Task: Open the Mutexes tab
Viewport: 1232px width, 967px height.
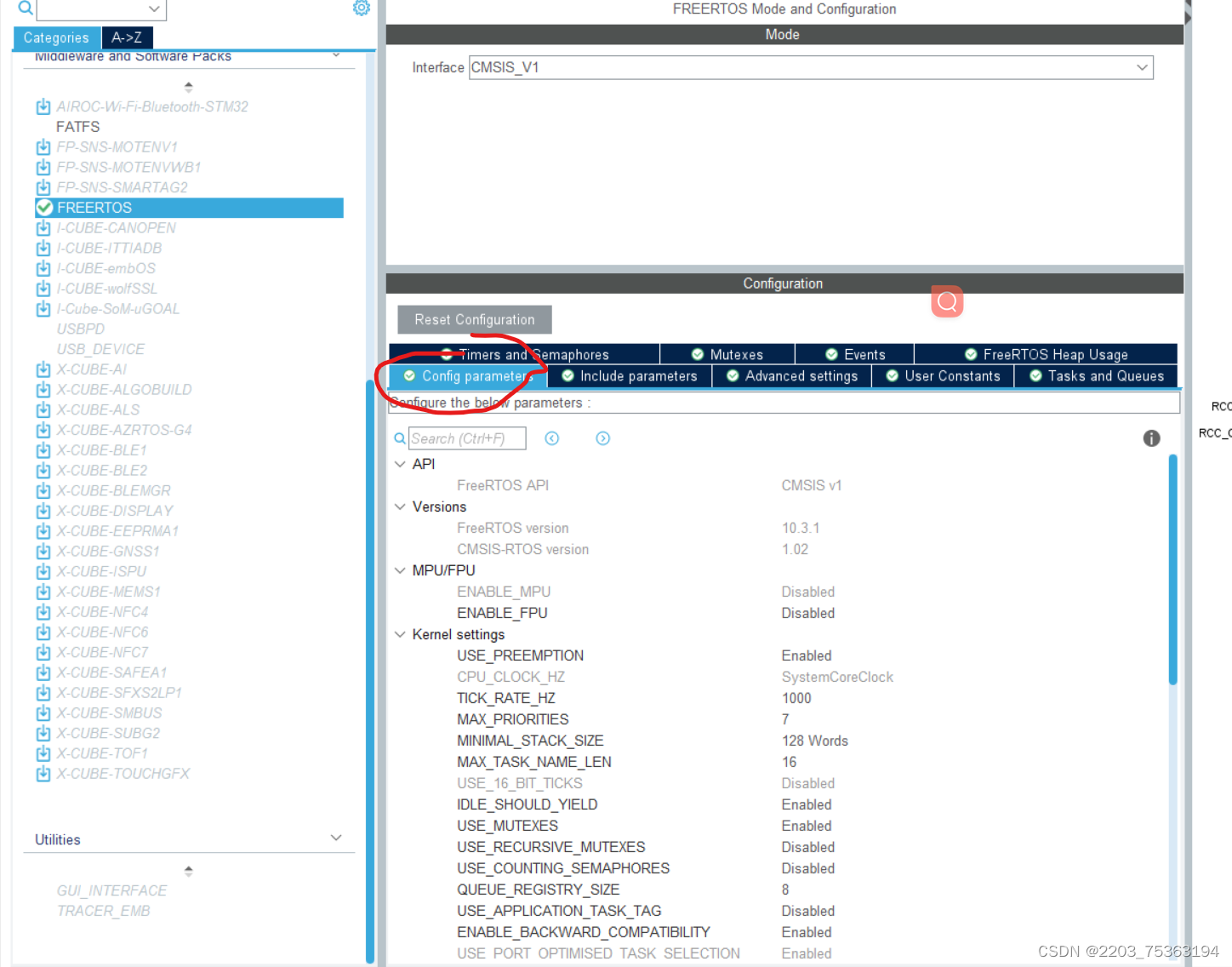Action: click(x=727, y=354)
